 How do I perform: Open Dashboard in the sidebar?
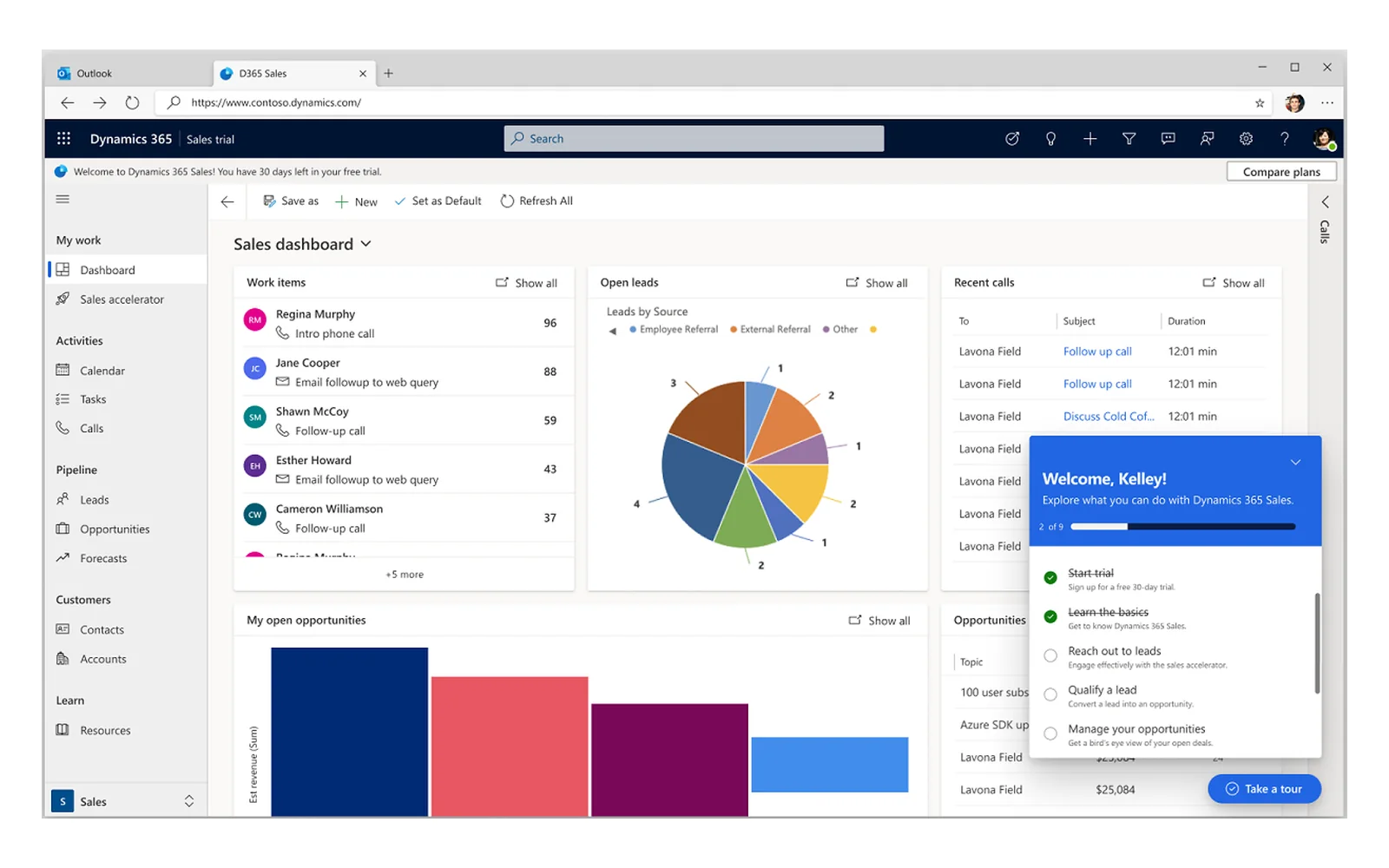point(127,270)
